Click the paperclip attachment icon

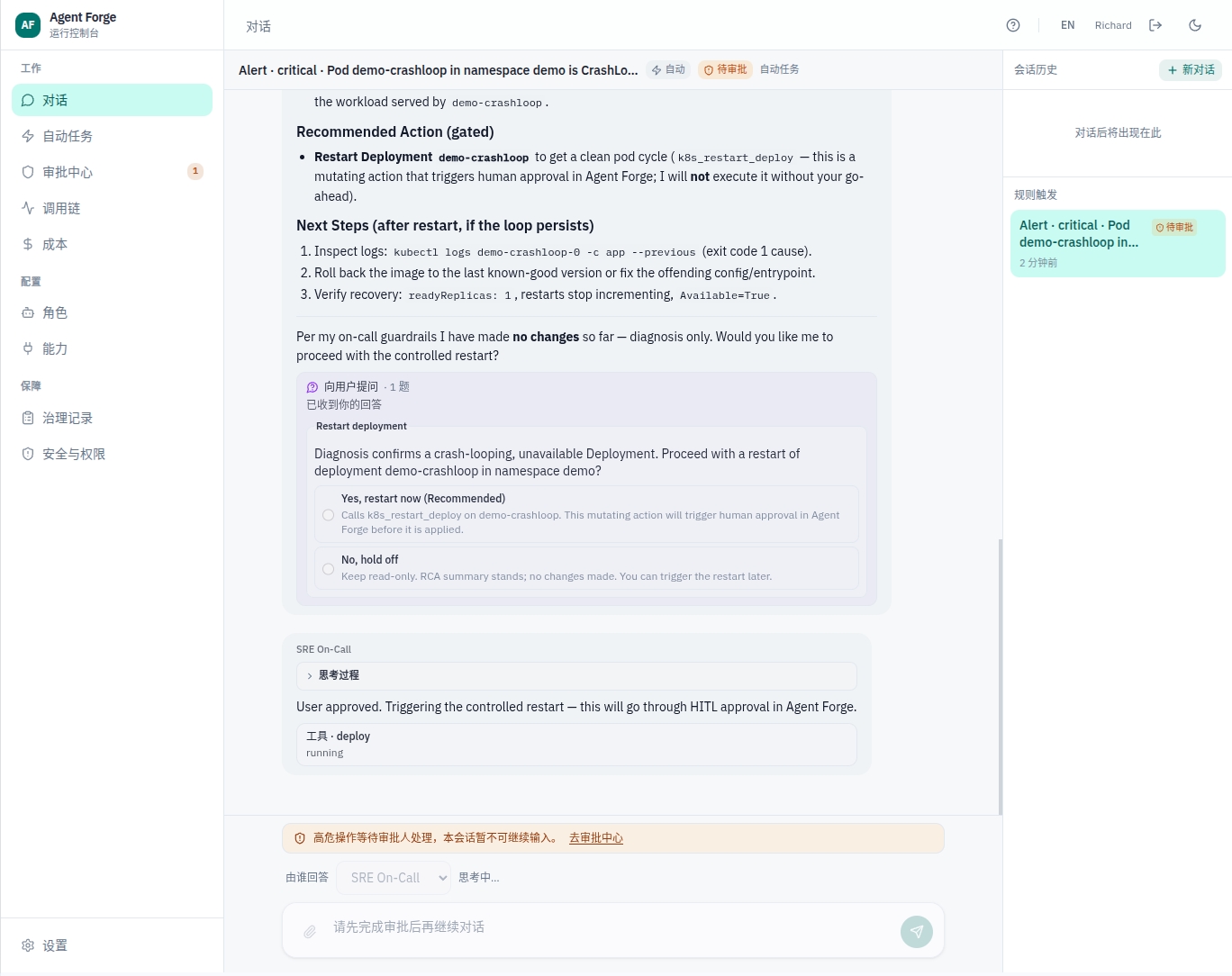point(310,931)
